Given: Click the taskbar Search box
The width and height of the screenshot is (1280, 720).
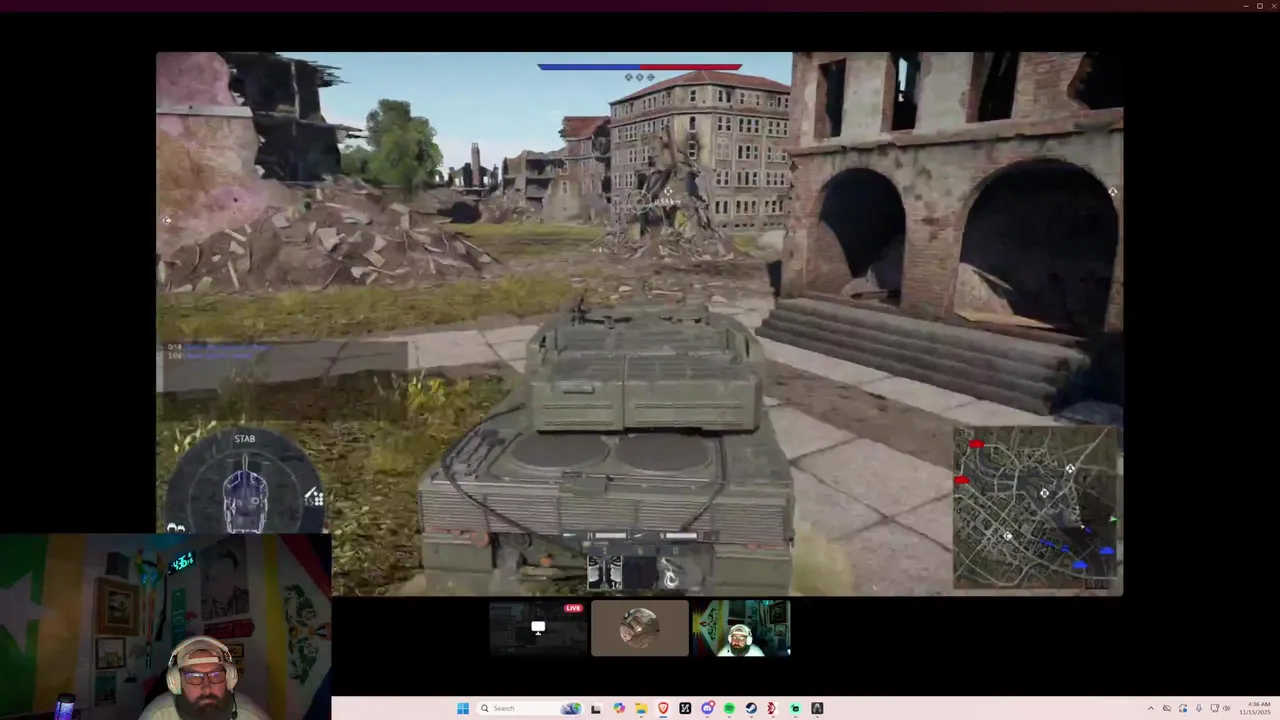Looking at the screenshot, I should click(x=529, y=708).
